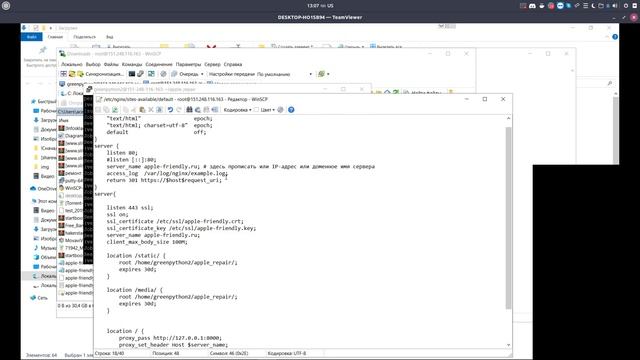
Task: Click the Explorer help icon at ribbon right
Action: coord(615,37)
